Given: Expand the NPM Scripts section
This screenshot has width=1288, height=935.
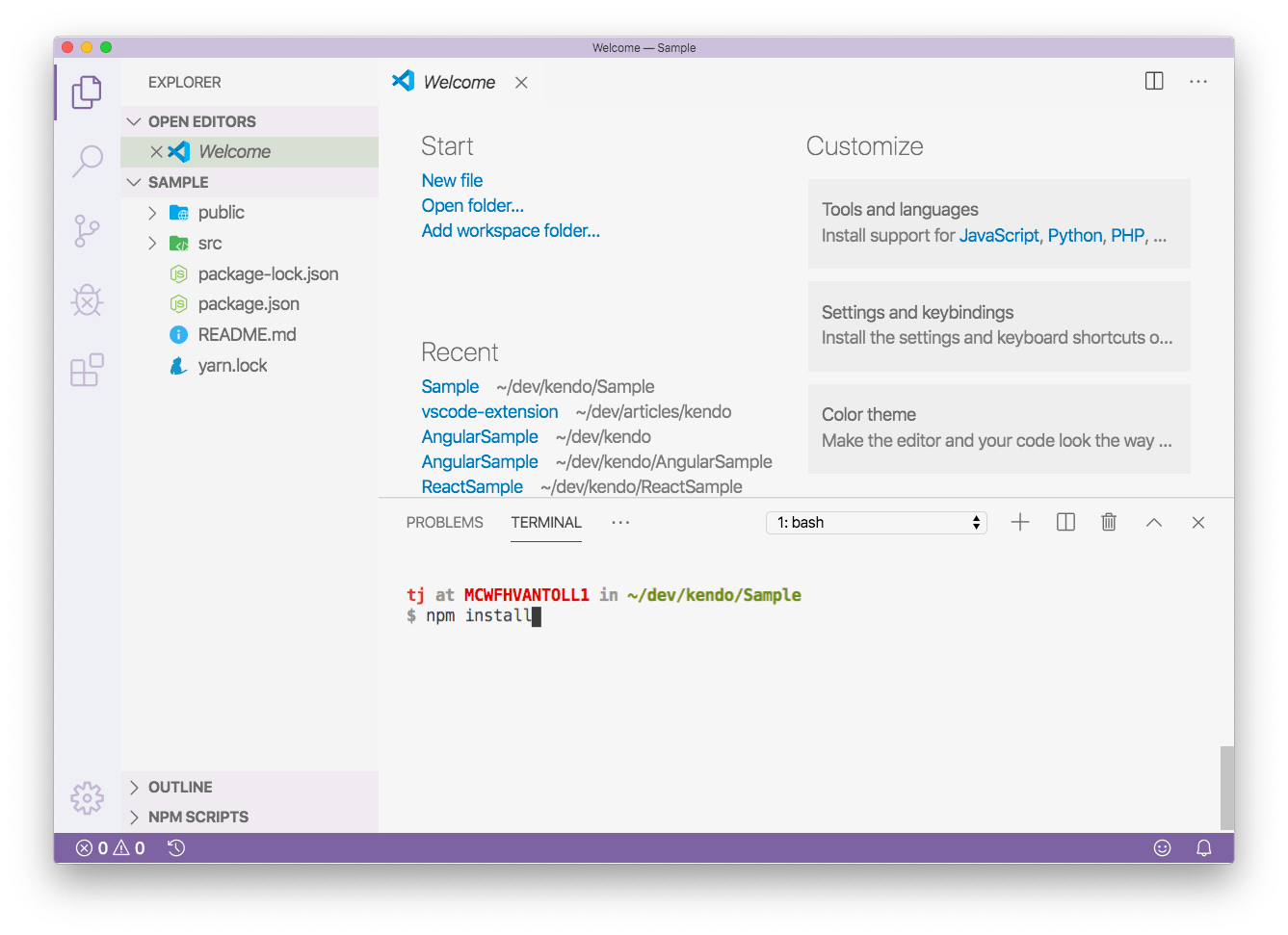Looking at the screenshot, I should (134, 818).
